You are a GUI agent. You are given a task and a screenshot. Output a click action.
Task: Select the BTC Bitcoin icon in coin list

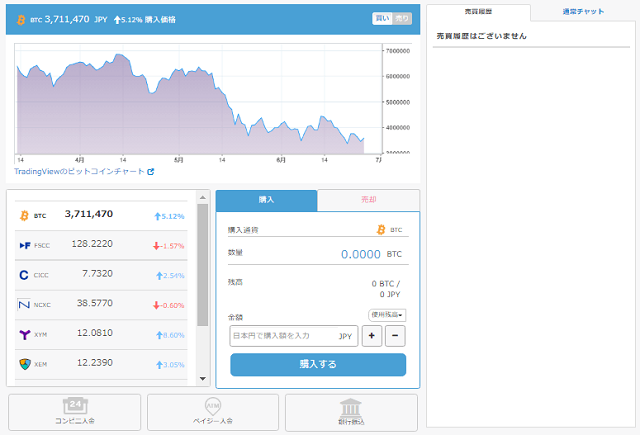click(24, 215)
